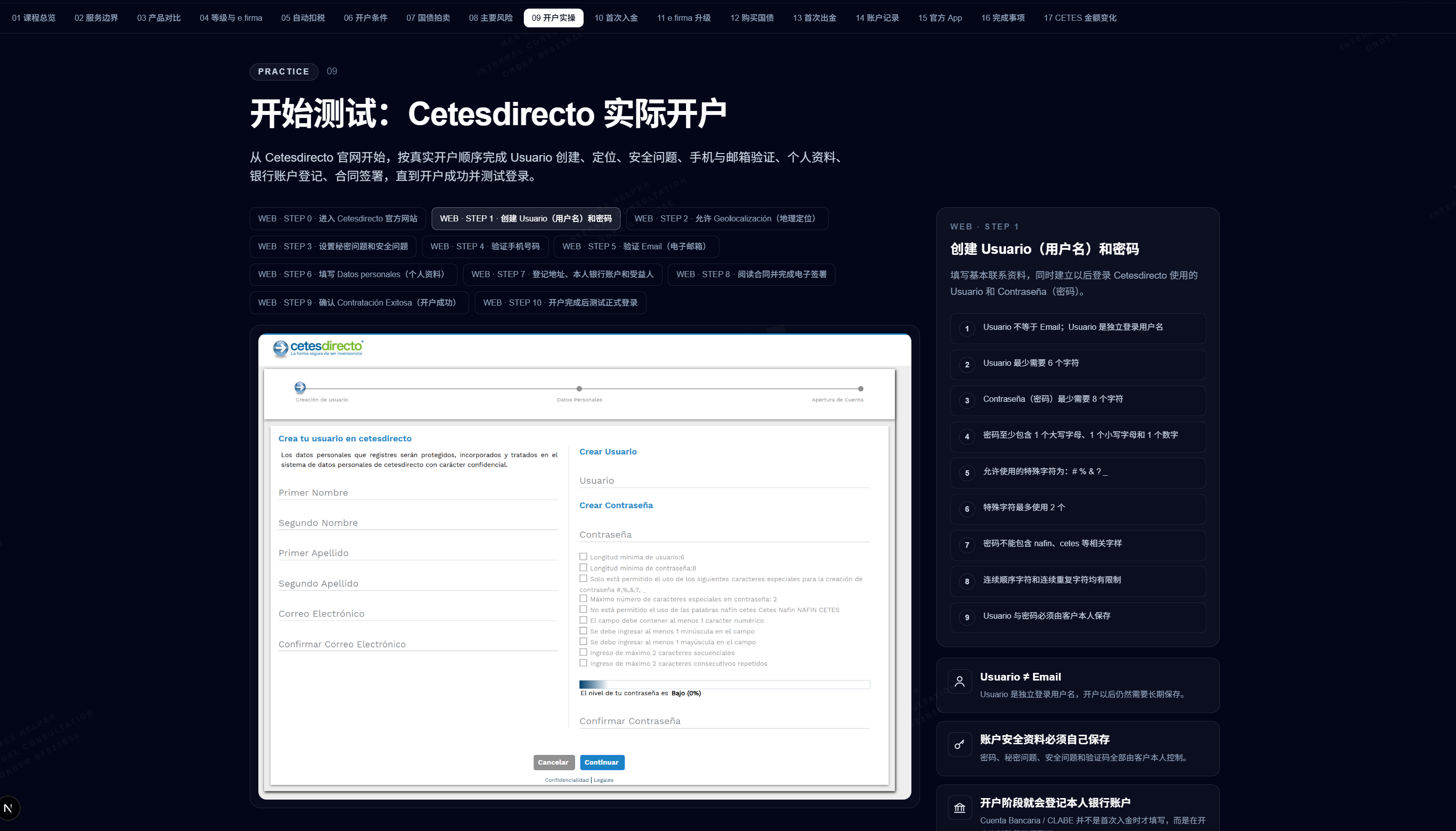The width and height of the screenshot is (1456, 831).
Task: Focus the Segundo Nombre field
Action: pos(418,523)
